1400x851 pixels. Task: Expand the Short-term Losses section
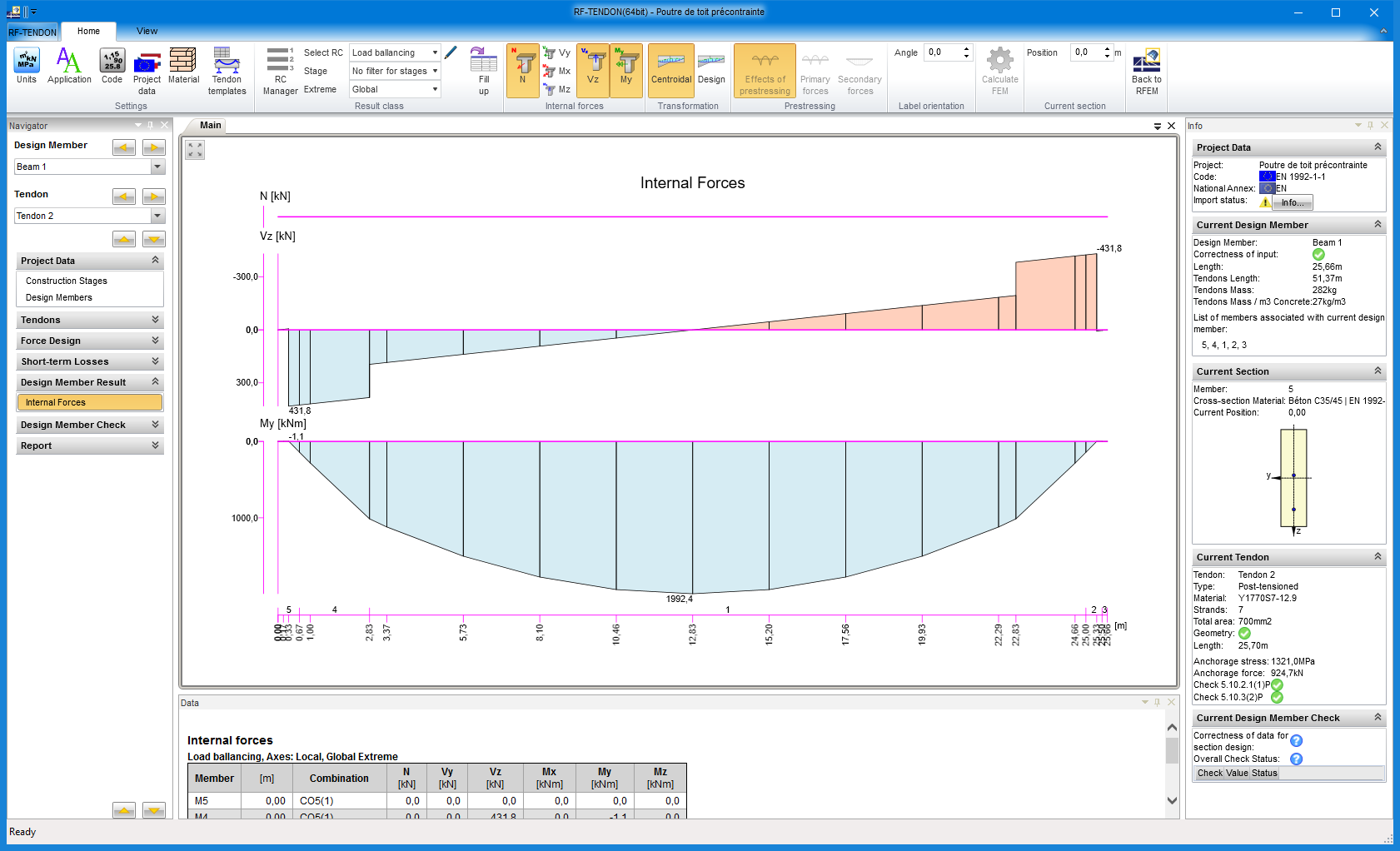point(90,361)
